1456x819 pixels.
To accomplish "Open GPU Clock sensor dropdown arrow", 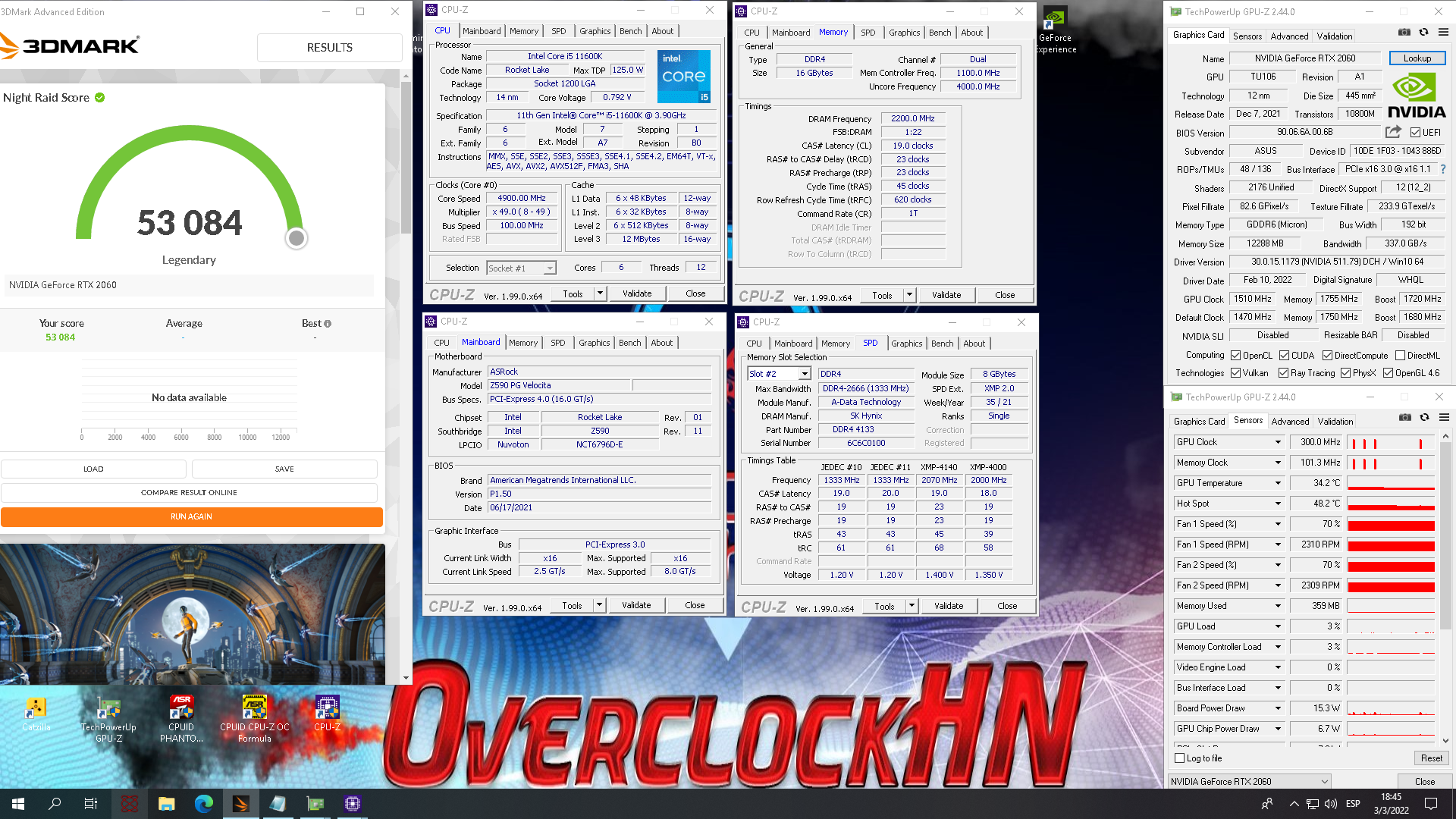I will pos(1278,442).
